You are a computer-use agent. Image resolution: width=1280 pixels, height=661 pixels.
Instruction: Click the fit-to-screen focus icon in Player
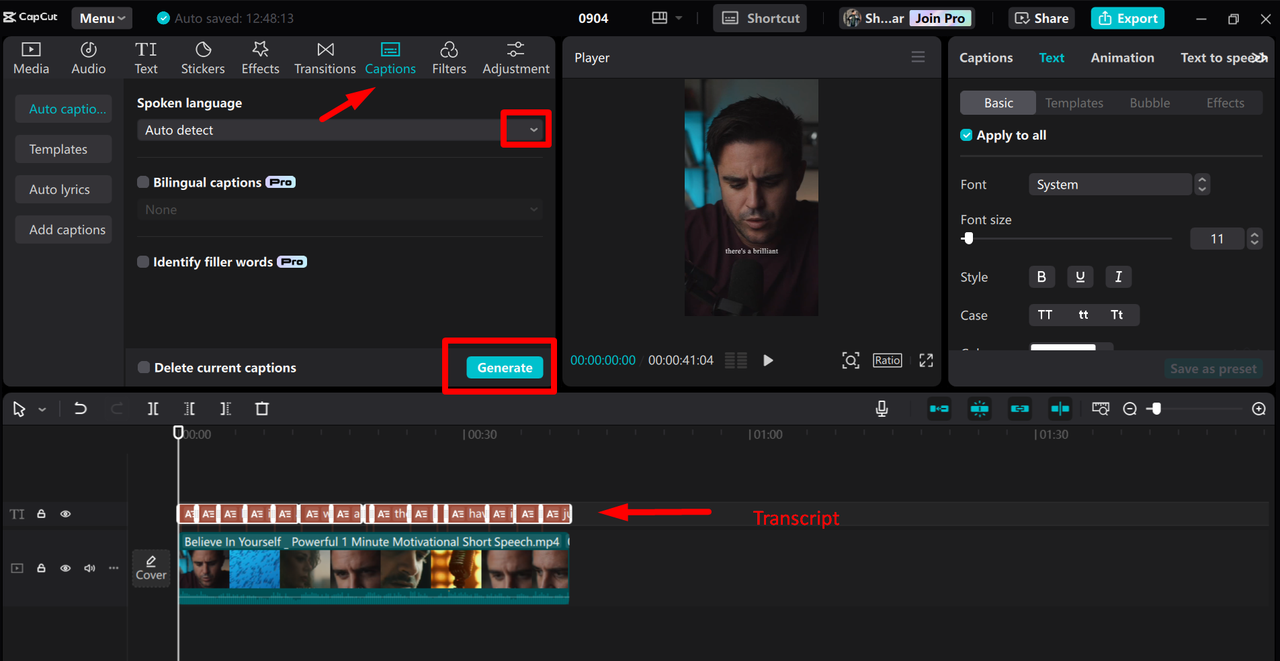click(x=851, y=360)
